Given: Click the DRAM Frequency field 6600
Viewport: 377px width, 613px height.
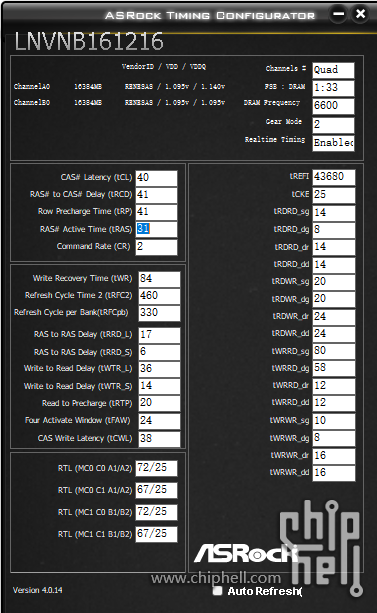Looking at the screenshot, I should [333, 106].
